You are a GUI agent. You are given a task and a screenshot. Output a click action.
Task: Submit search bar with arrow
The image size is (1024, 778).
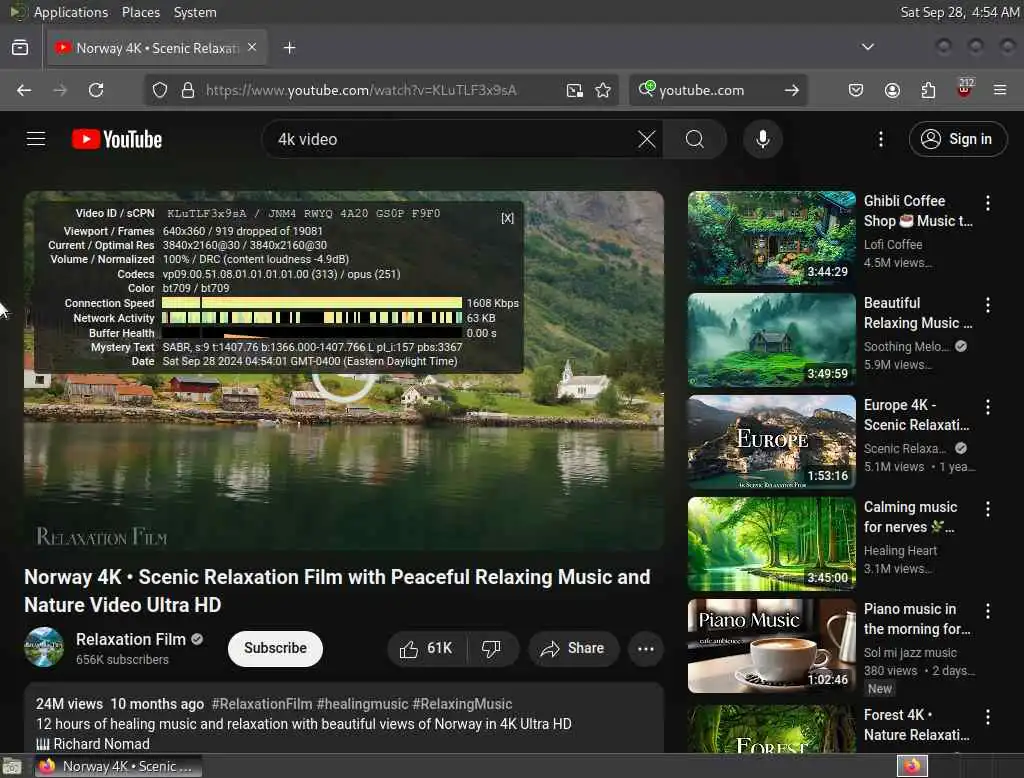coord(792,90)
